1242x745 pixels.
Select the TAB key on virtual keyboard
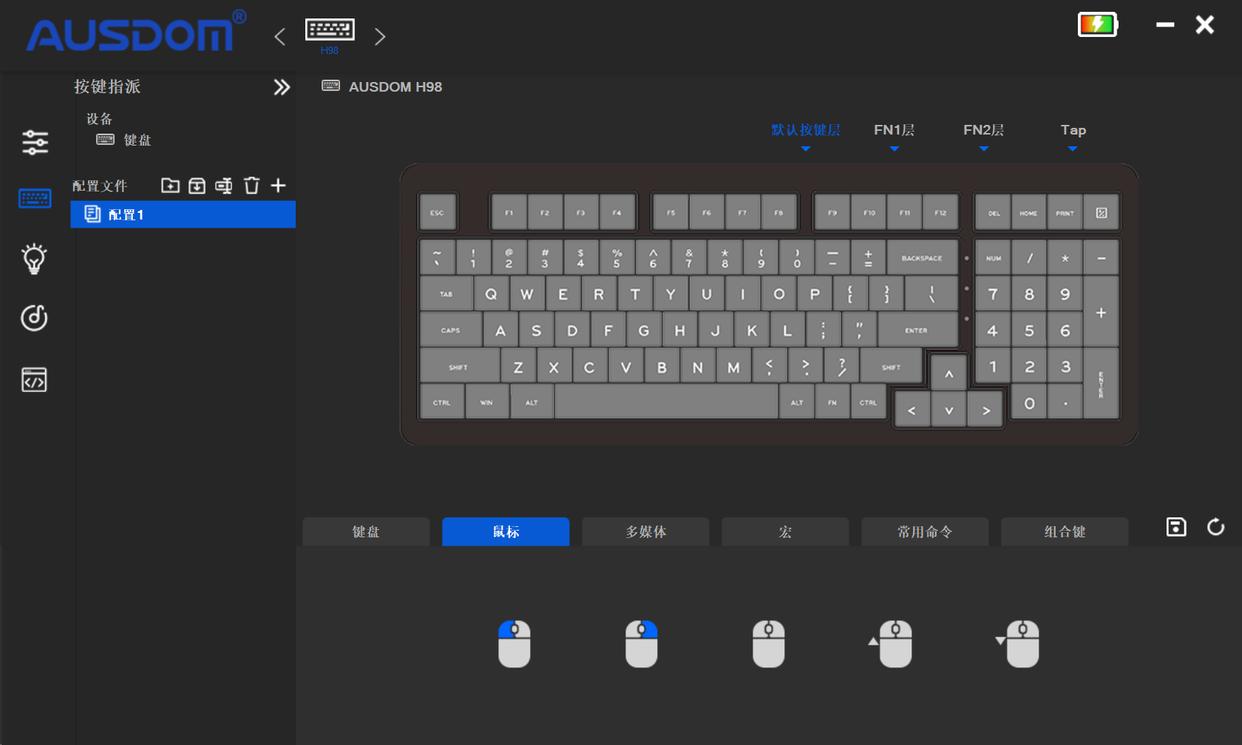pos(446,294)
